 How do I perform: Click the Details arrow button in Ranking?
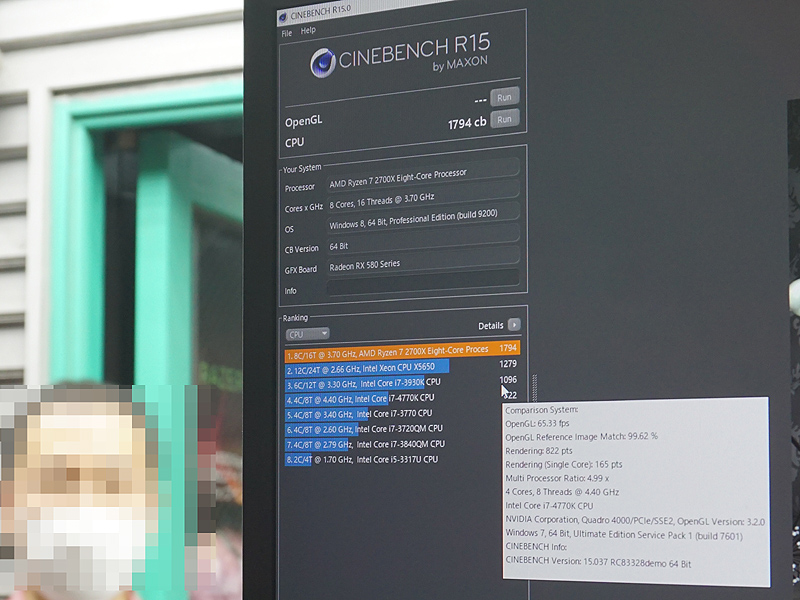pyautogui.click(x=514, y=324)
